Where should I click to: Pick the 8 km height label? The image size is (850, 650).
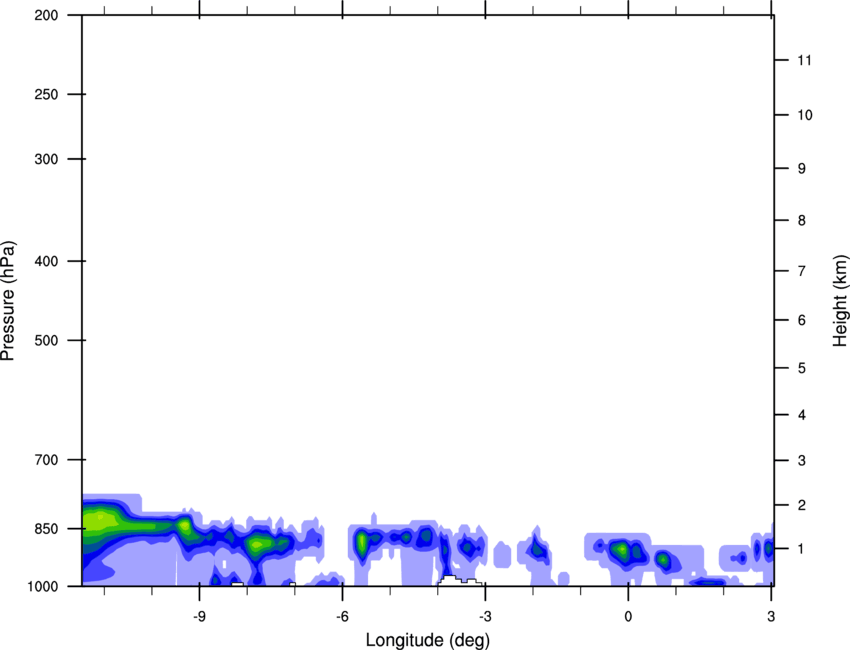pyautogui.click(x=801, y=220)
